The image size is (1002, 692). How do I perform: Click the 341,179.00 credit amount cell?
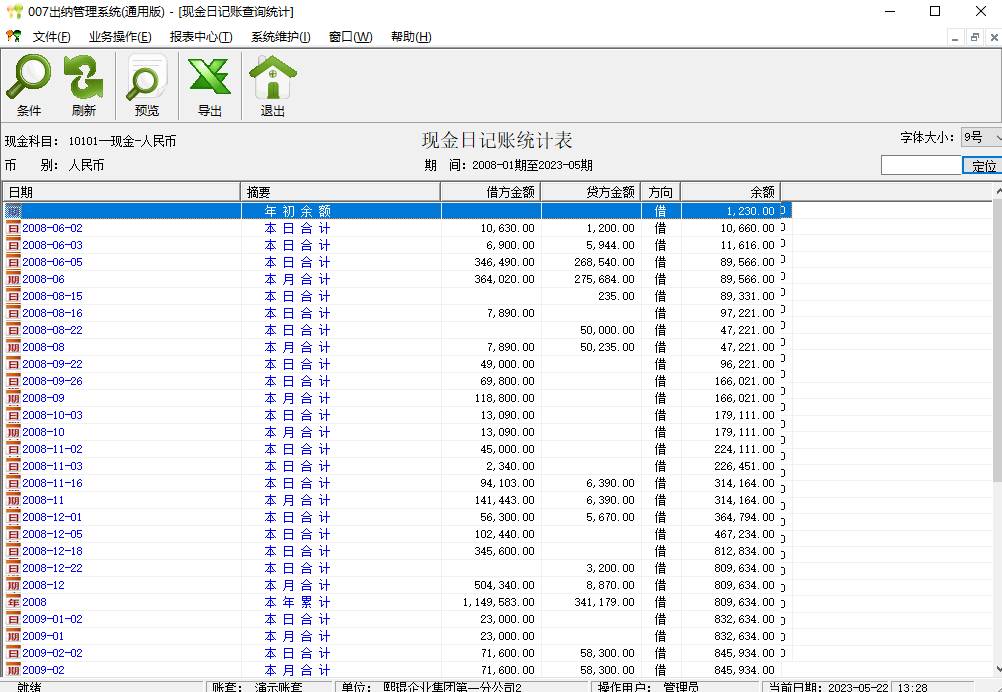click(592, 602)
